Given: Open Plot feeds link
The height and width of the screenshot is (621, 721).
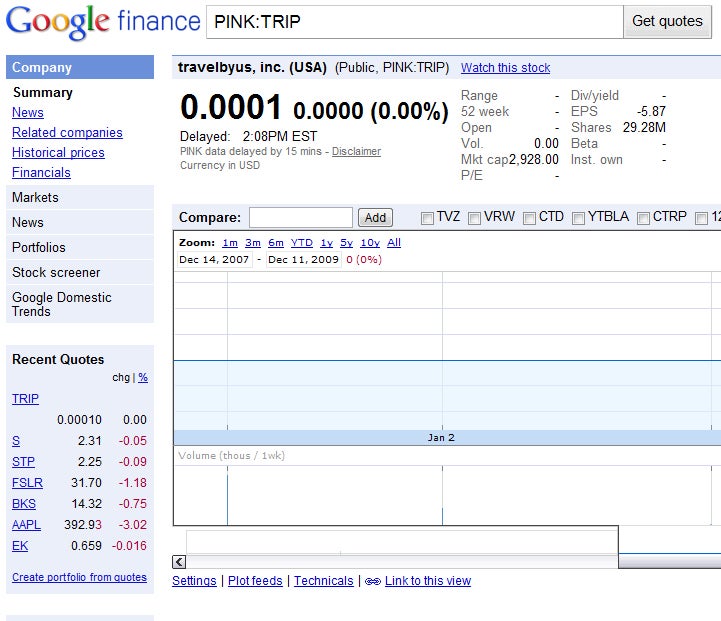Looking at the screenshot, I should pyautogui.click(x=255, y=581).
